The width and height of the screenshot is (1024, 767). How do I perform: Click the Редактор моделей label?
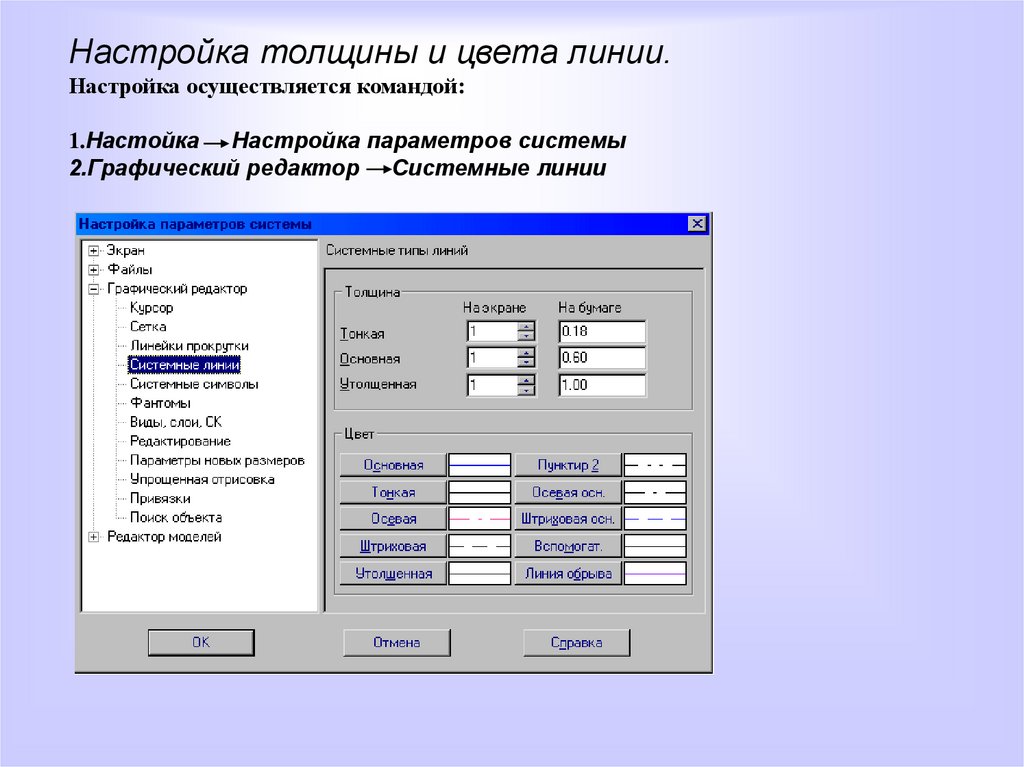(164, 536)
